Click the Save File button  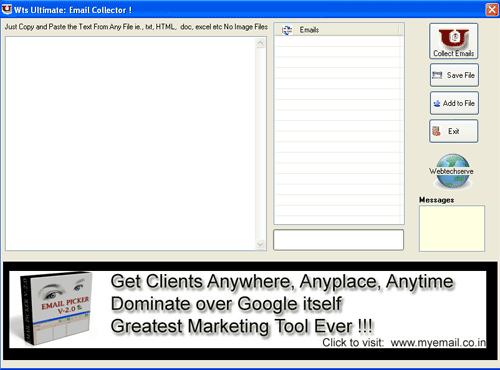coord(454,75)
